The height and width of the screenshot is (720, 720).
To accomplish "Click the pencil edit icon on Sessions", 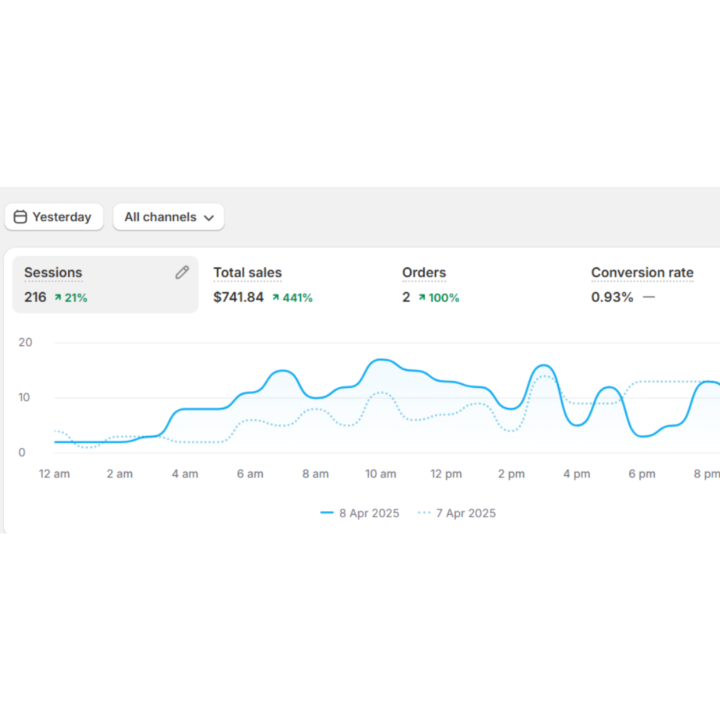I will [182, 272].
